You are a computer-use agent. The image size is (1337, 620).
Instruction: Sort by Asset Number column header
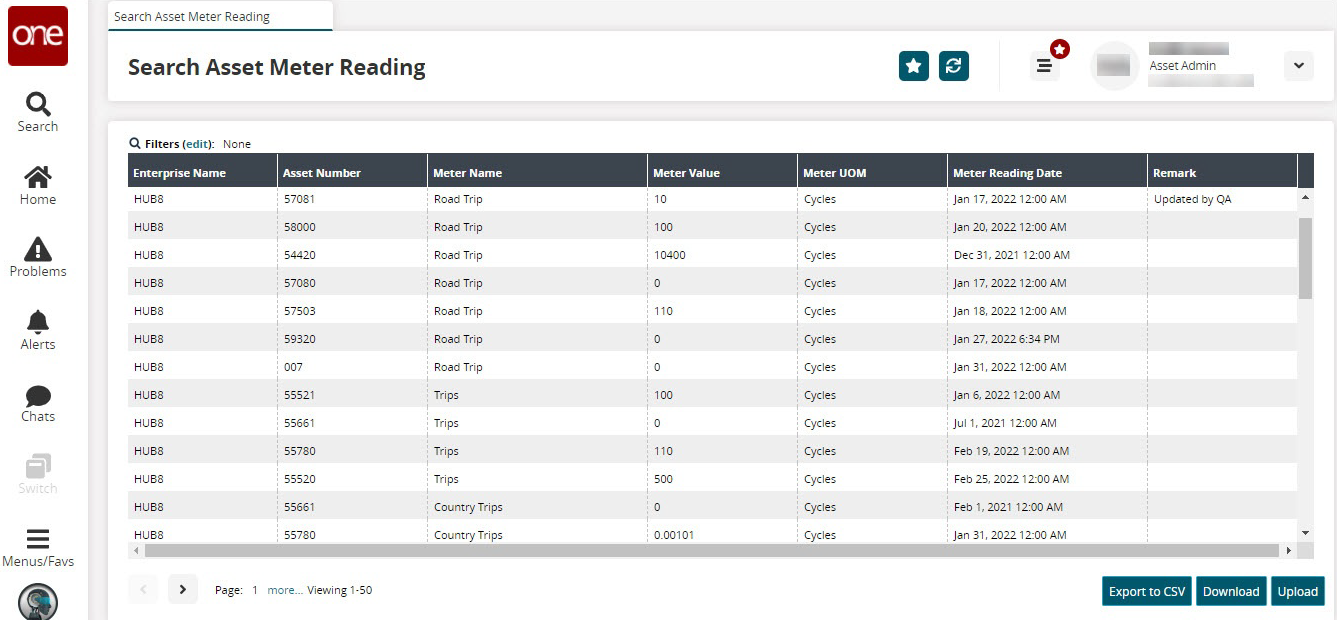(x=352, y=173)
